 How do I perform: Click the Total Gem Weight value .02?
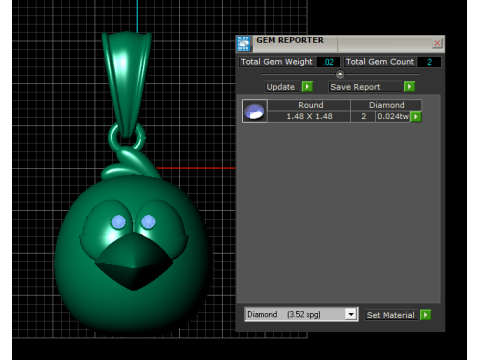pyautogui.click(x=328, y=62)
